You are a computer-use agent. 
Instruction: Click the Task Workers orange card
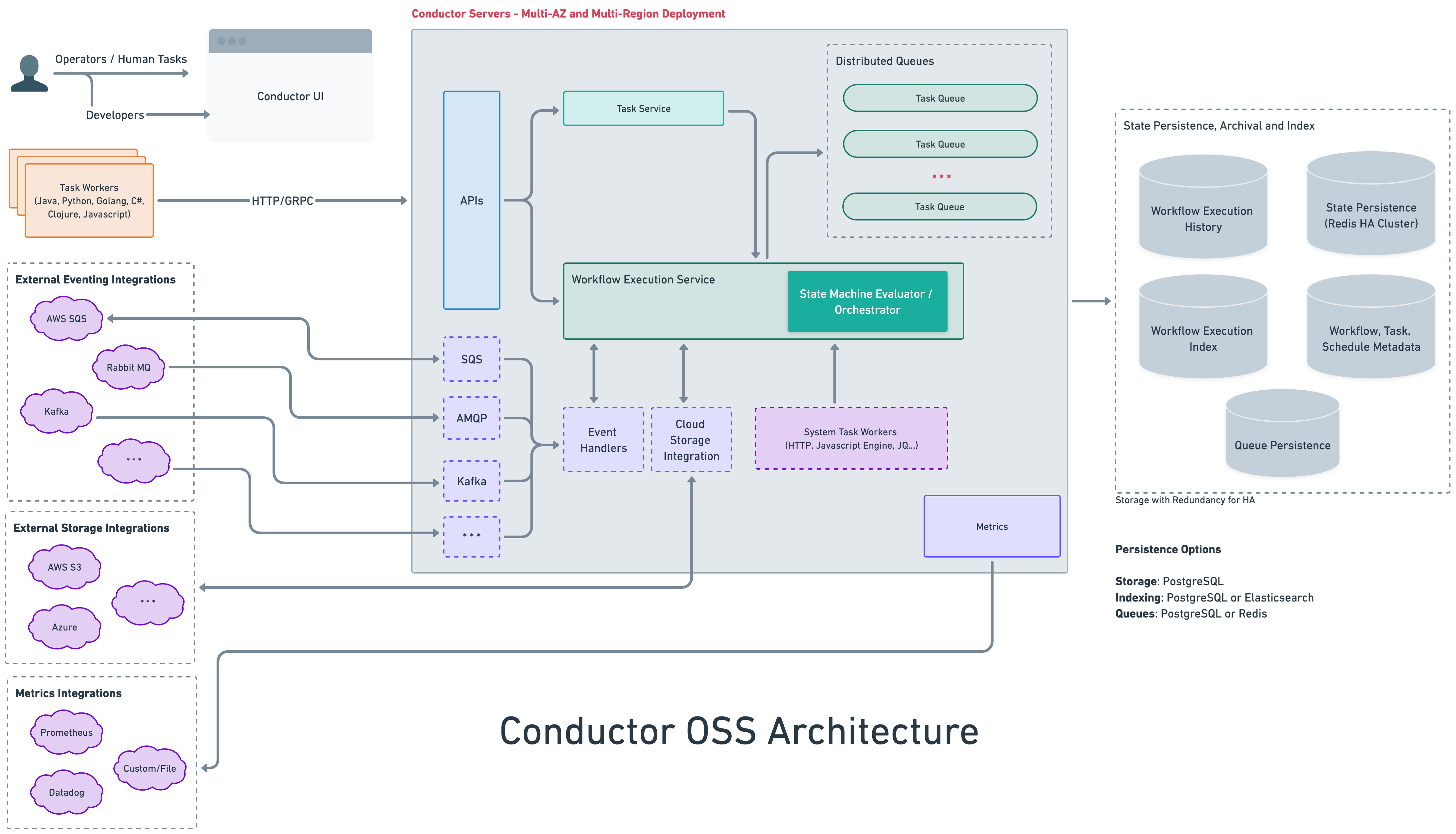click(89, 201)
